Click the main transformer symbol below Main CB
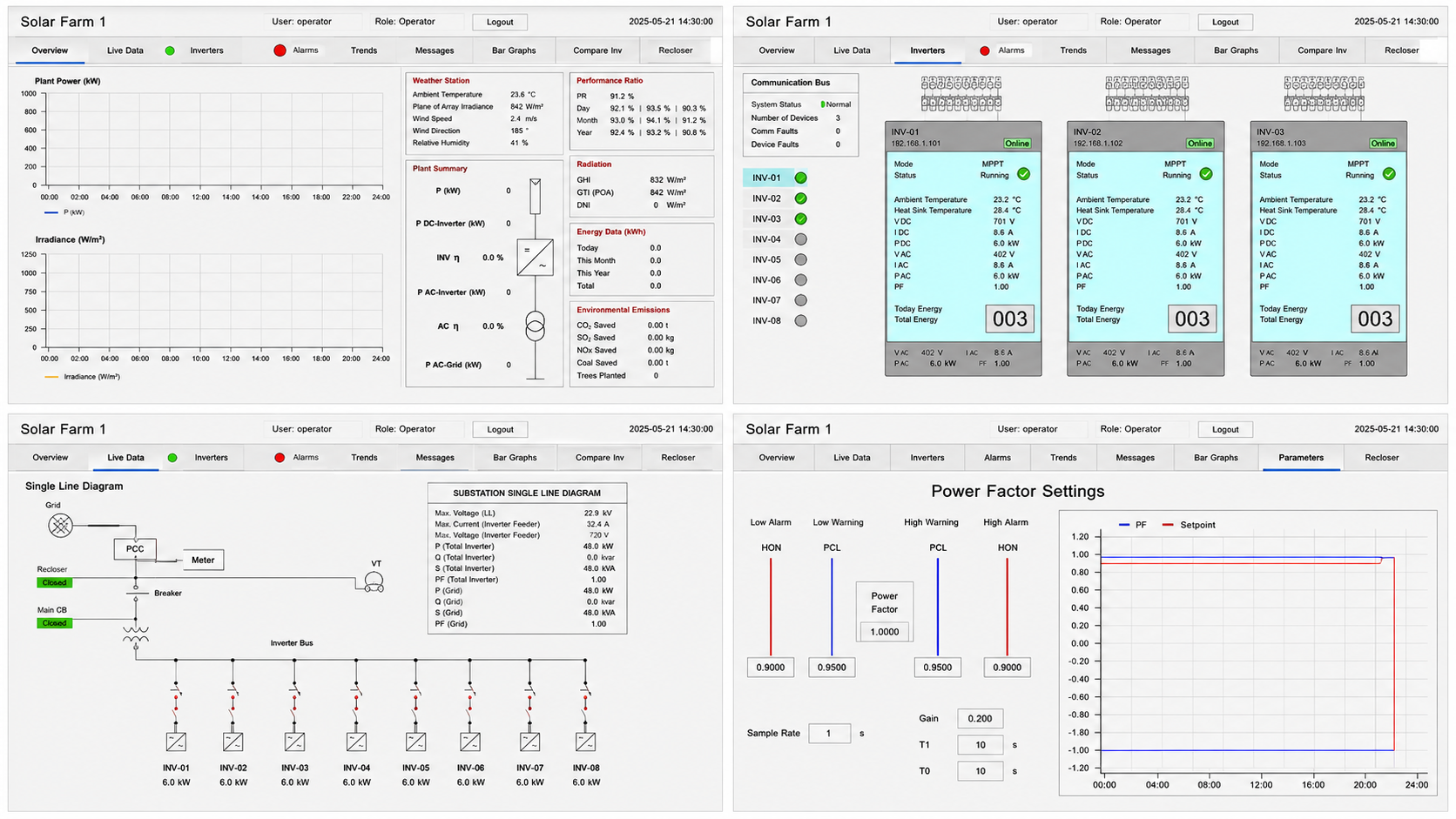The image size is (1456, 819). point(136,634)
